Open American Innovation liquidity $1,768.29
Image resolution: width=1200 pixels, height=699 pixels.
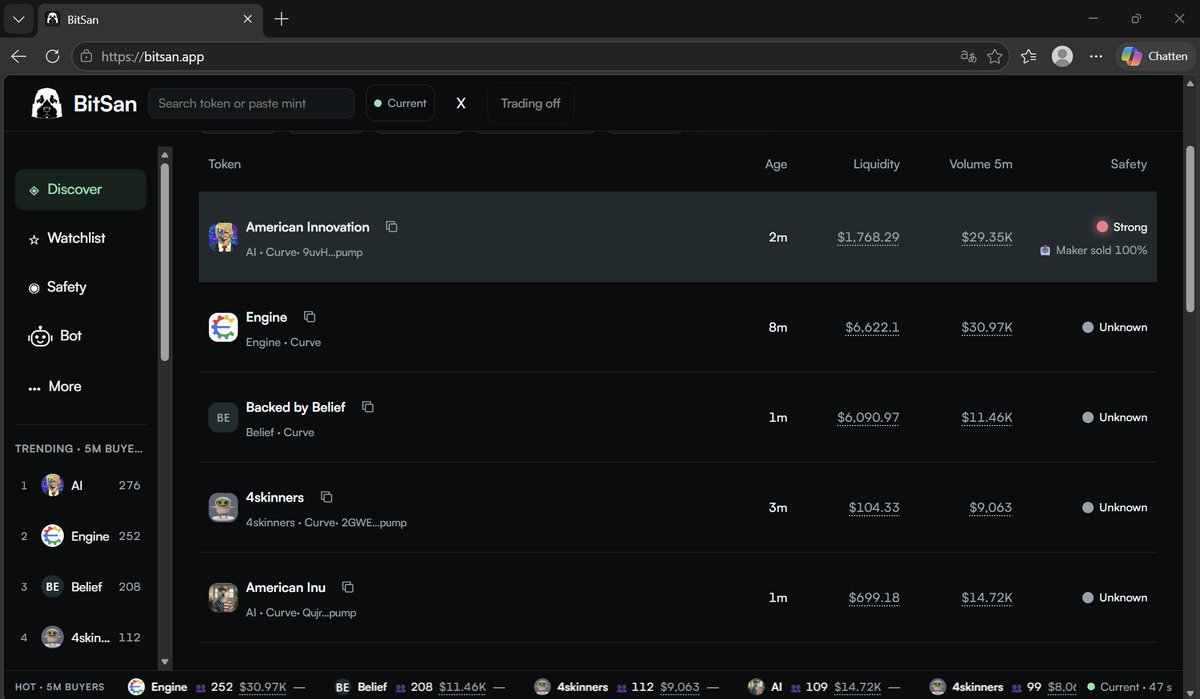(868, 237)
